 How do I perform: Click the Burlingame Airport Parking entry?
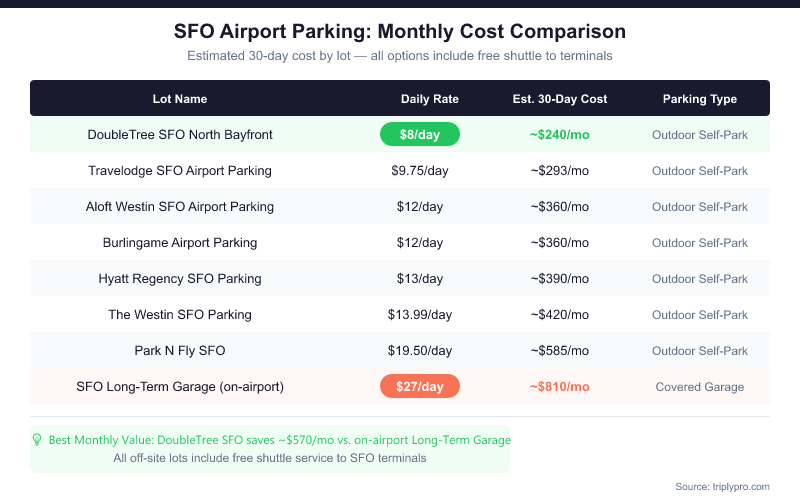tap(180, 242)
